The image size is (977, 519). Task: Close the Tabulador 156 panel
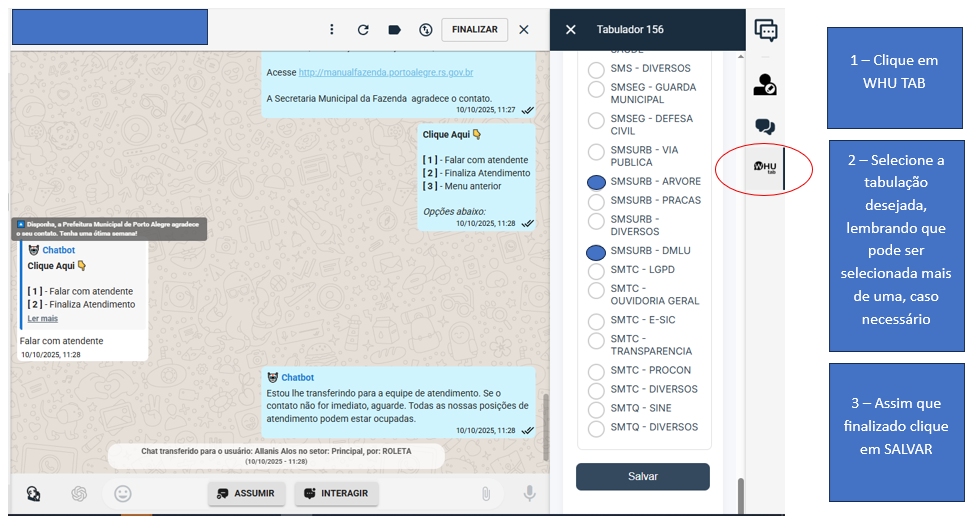[571, 30]
